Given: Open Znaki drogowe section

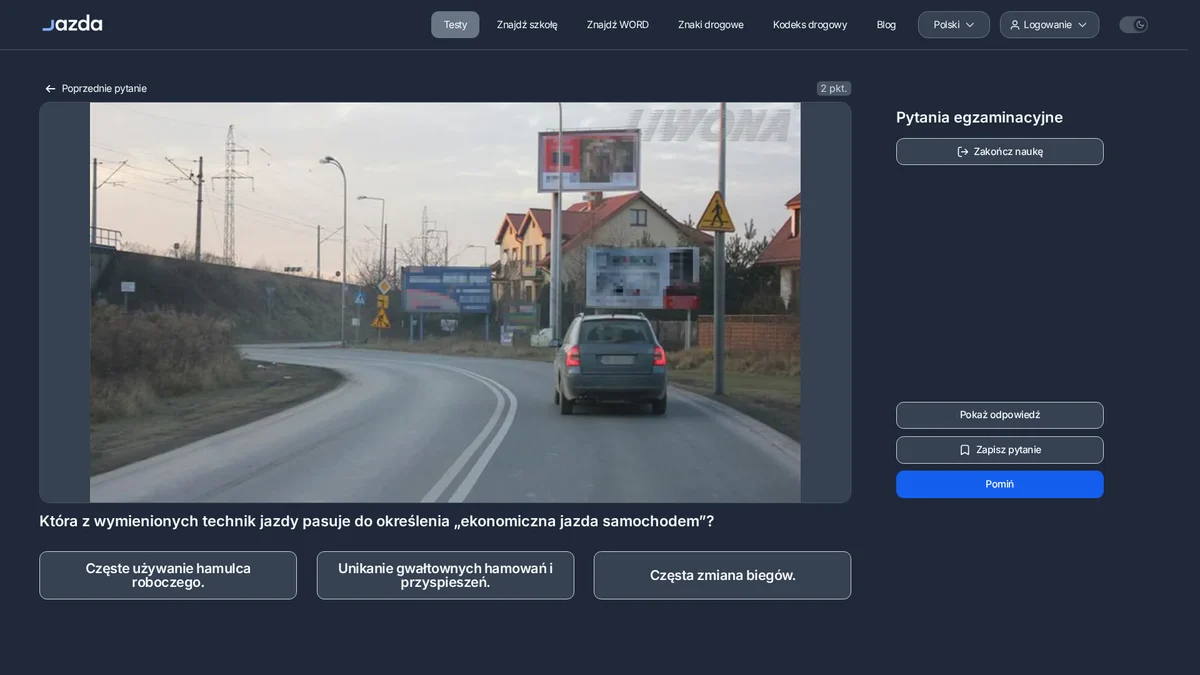Looking at the screenshot, I should [711, 25].
